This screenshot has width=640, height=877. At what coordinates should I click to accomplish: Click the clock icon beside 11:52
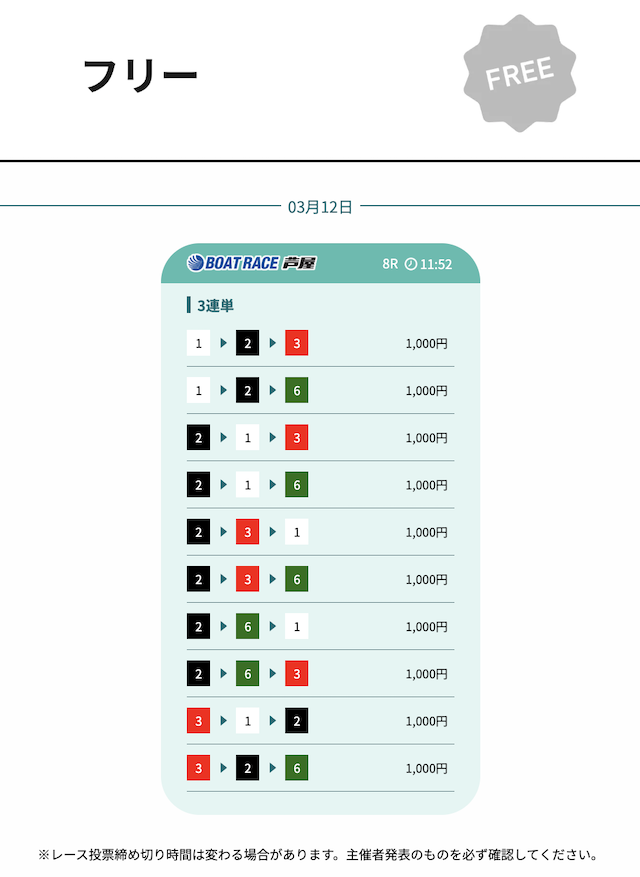coord(410,264)
